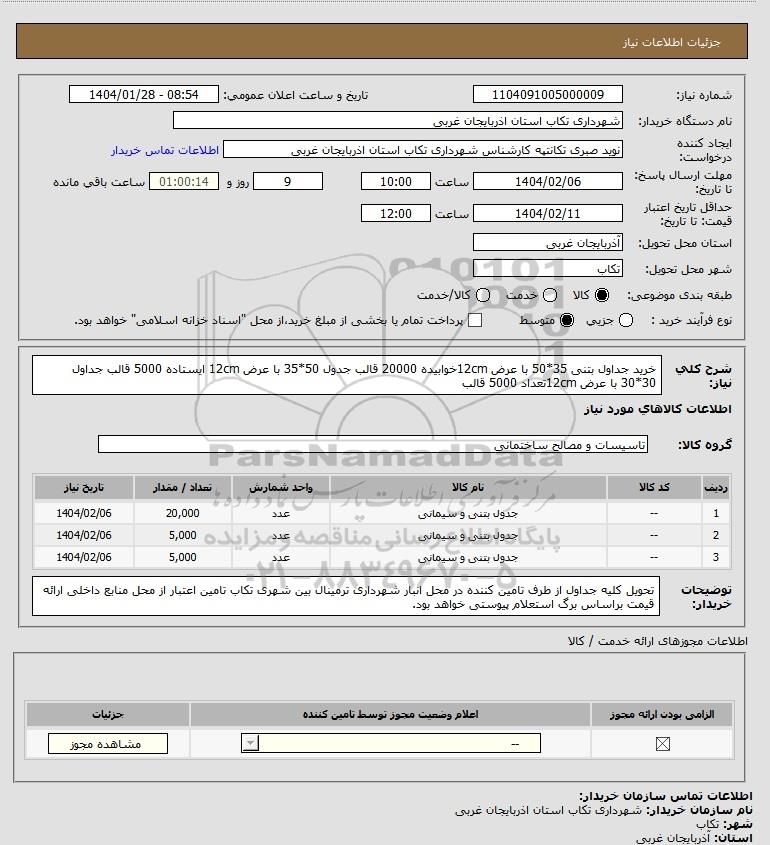Click the remaining time 01:00:14 field

pyautogui.click(x=184, y=182)
